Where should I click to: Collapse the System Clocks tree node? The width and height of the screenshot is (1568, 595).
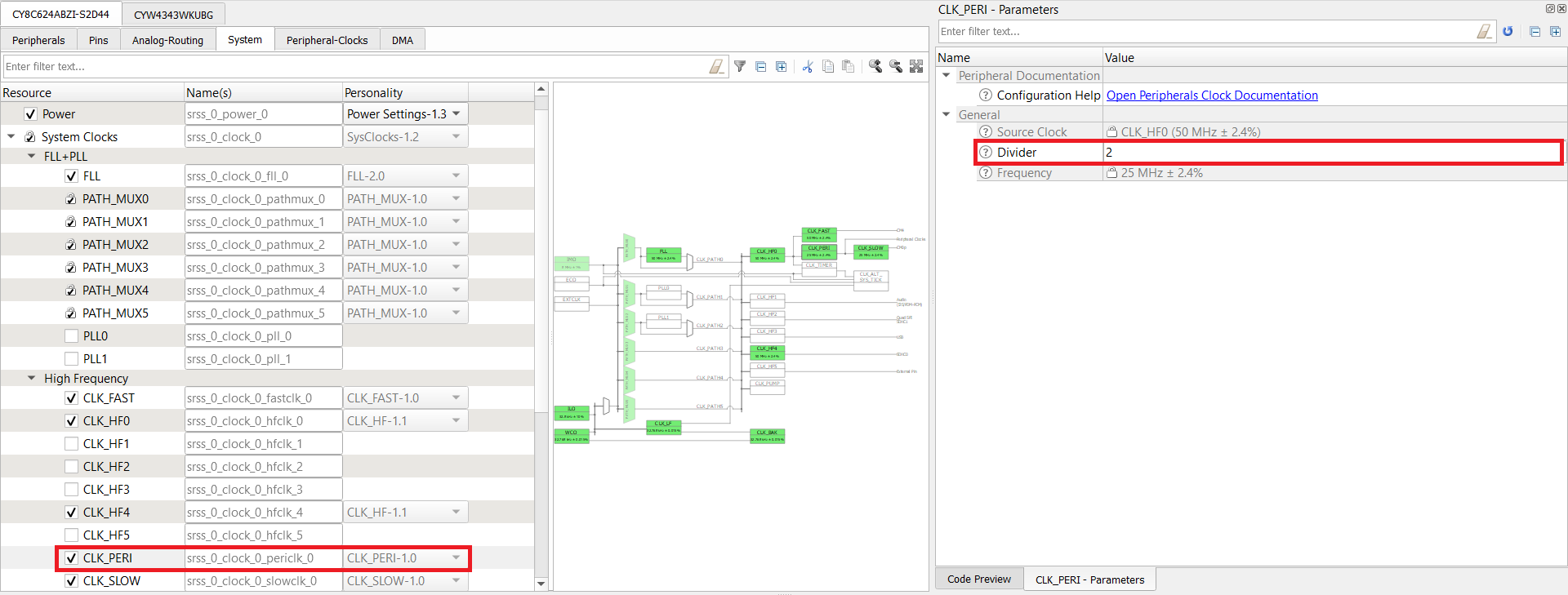pos(11,137)
